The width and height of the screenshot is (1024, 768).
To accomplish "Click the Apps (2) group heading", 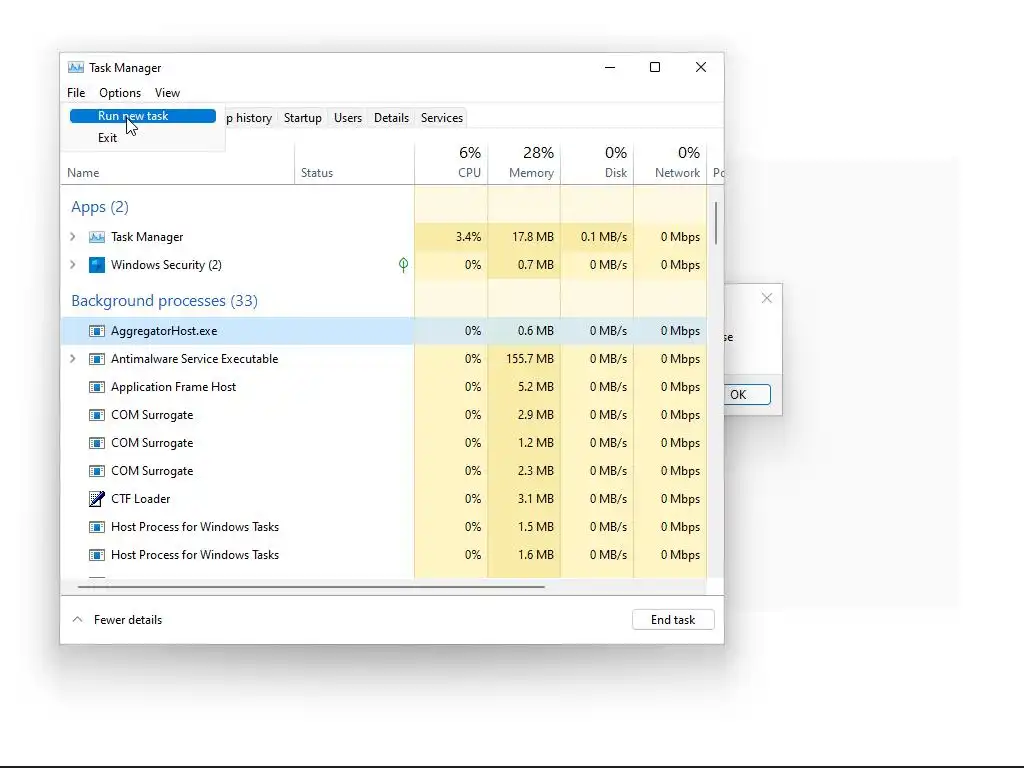I will click(x=100, y=207).
